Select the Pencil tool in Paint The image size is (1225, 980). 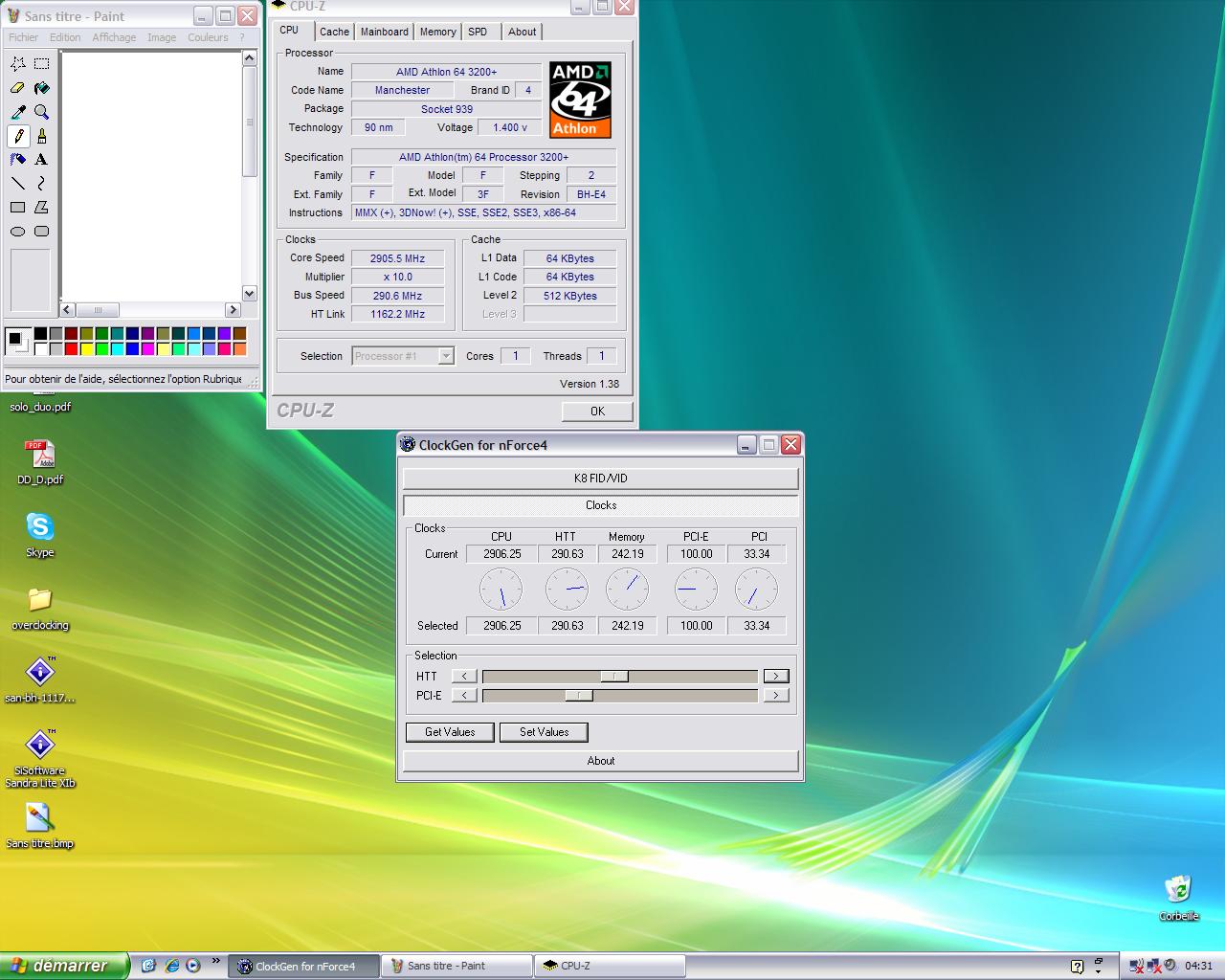(x=18, y=136)
